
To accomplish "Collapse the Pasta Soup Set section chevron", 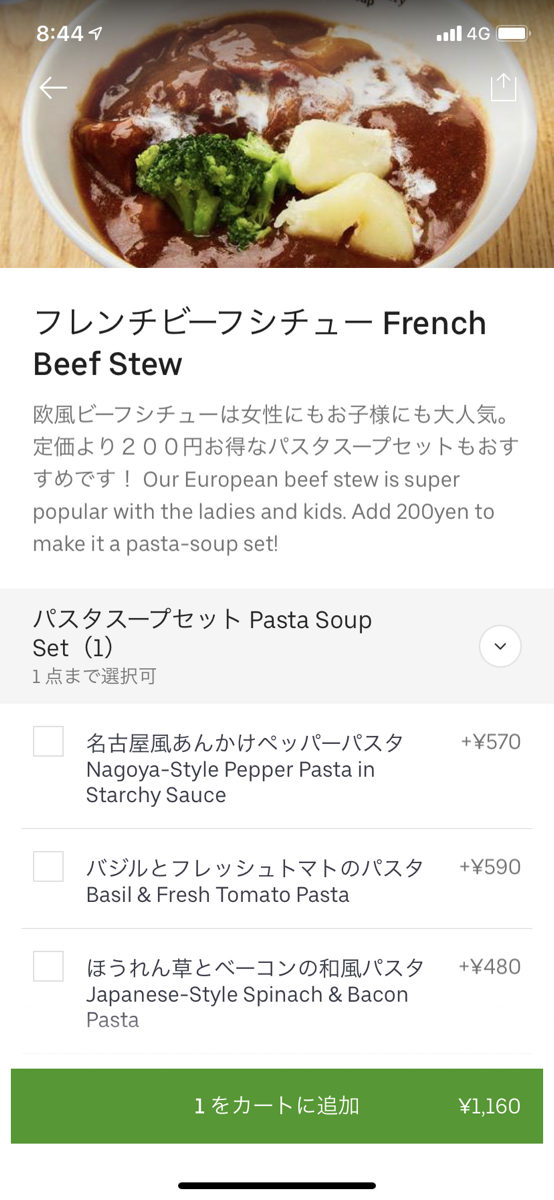I will (x=500, y=646).
